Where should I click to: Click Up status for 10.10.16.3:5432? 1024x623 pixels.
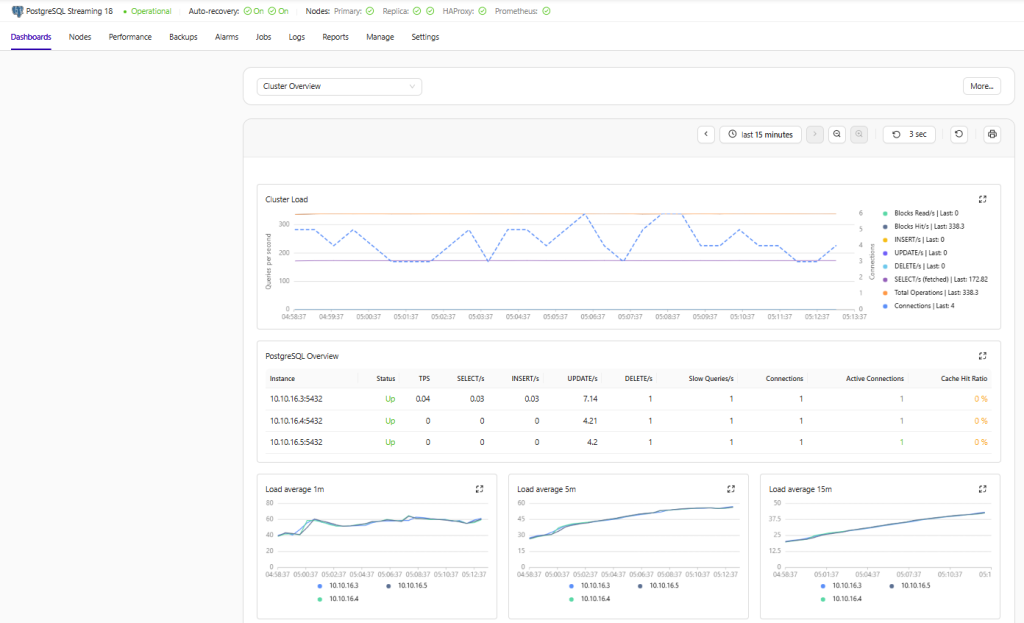390,399
